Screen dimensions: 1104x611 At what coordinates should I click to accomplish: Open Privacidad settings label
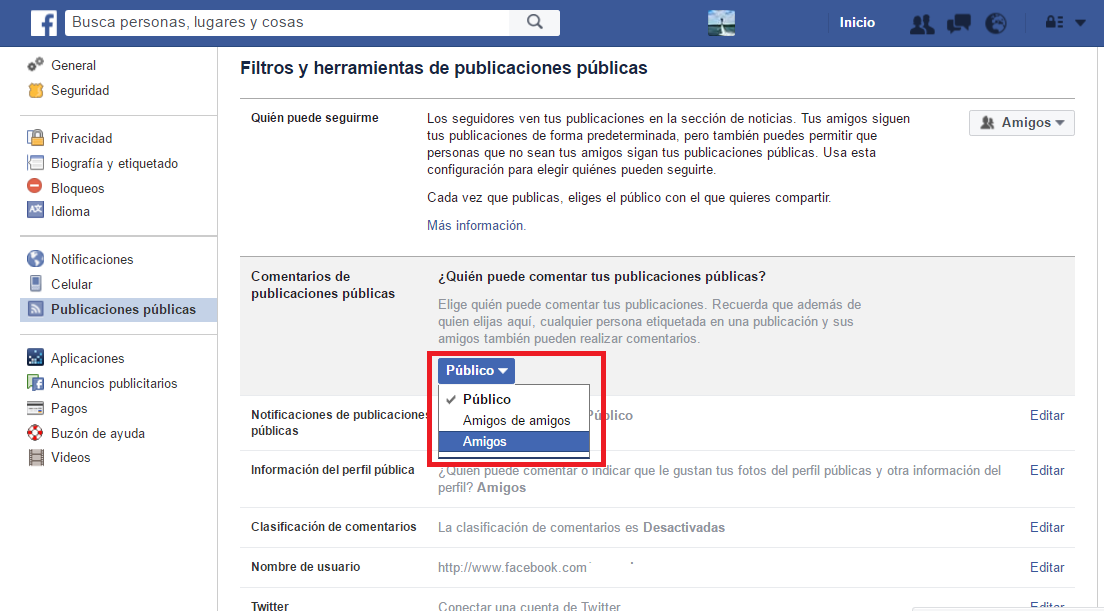click(x=82, y=138)
